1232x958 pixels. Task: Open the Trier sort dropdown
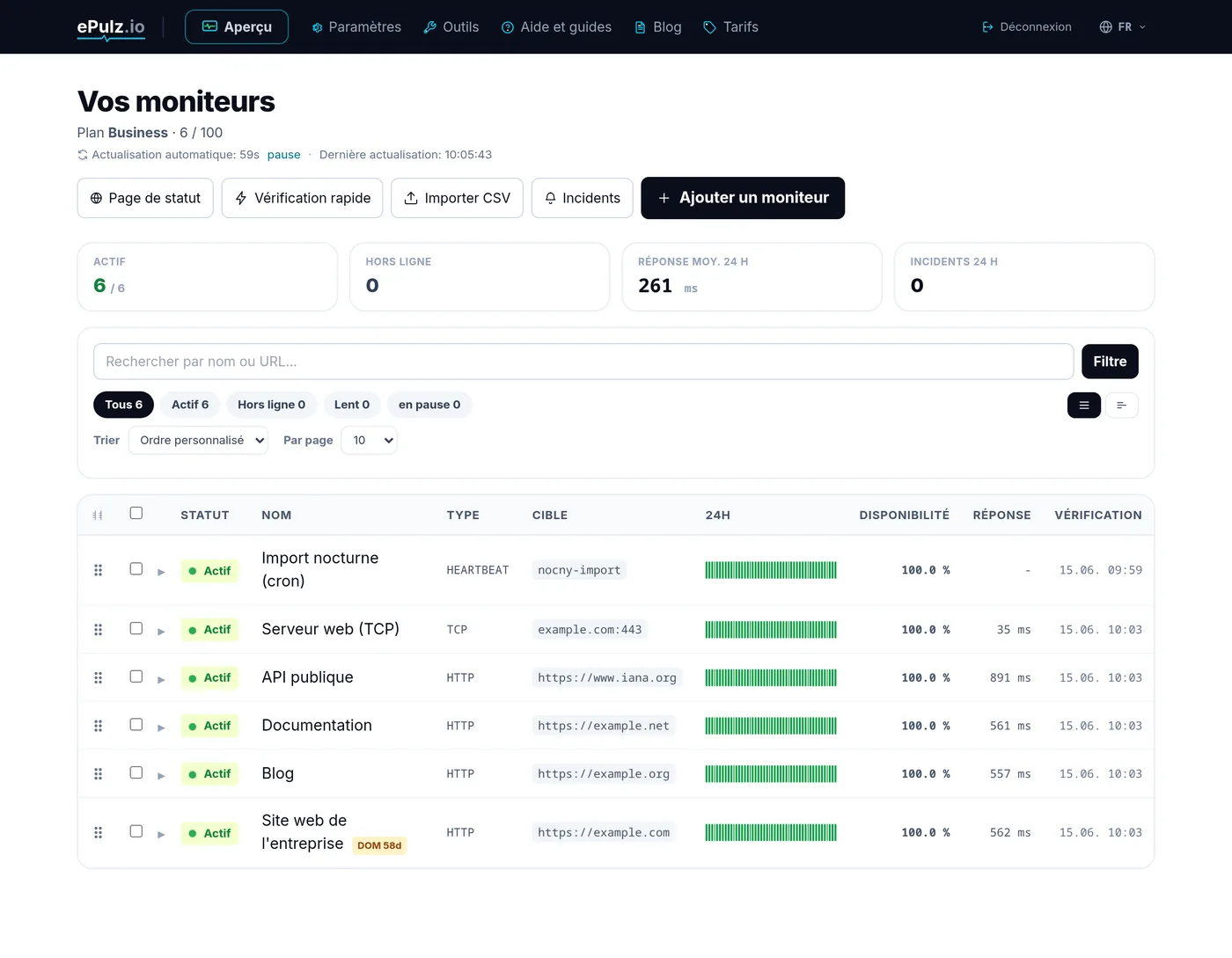(x=198, y=441)
